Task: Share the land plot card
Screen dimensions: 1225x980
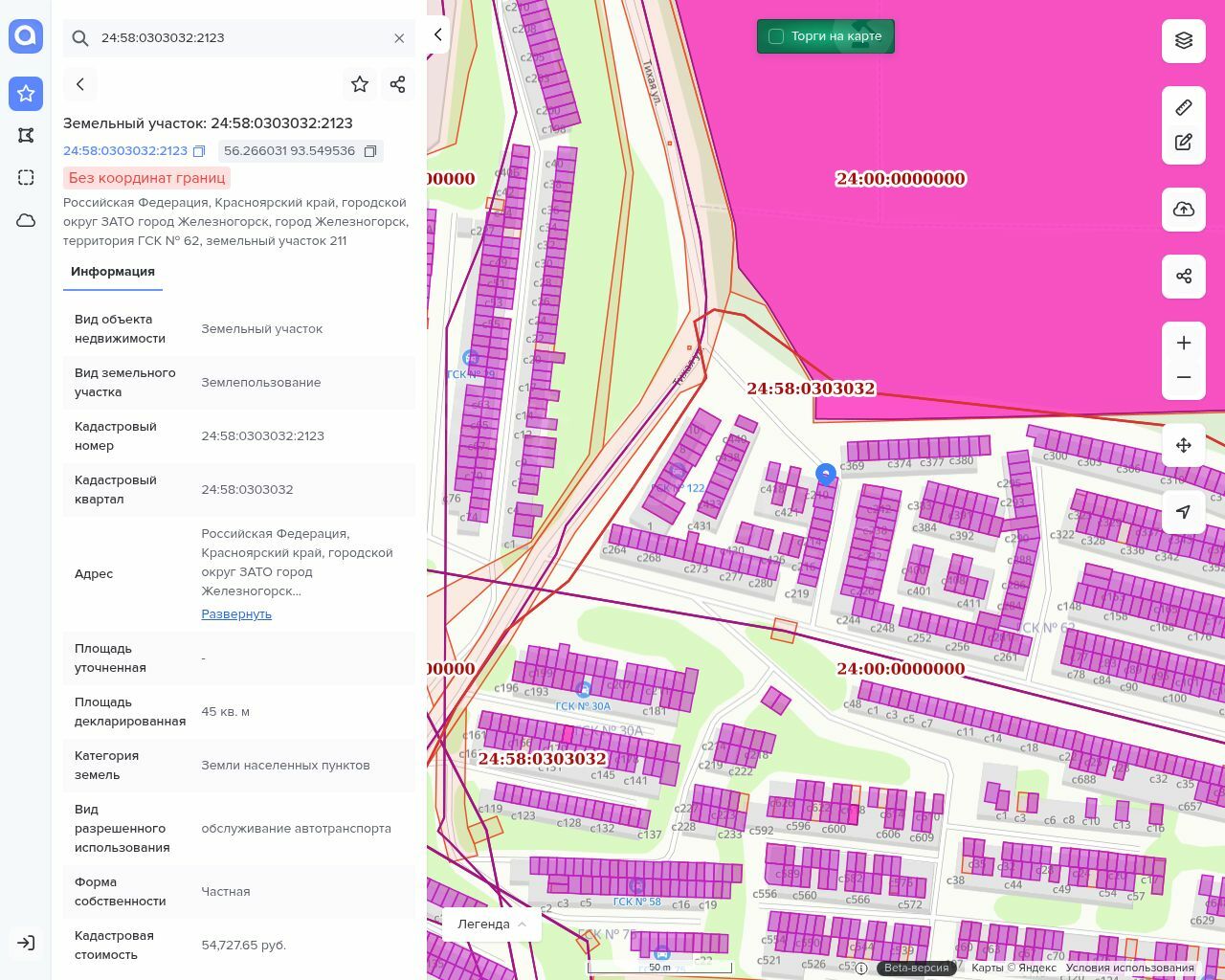Action: [x=398, y=84]
